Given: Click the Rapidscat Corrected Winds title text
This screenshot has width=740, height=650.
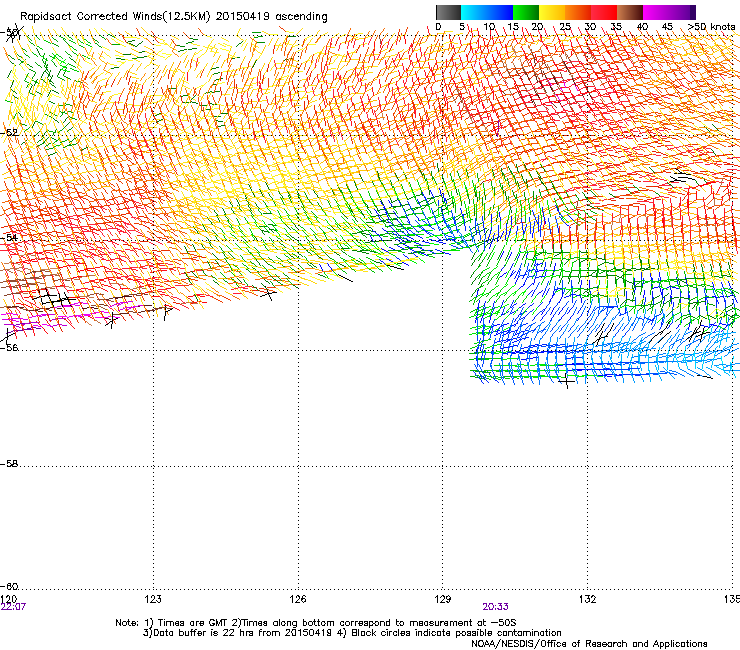Looking at the screenshot, I should [x=174, y=16].
